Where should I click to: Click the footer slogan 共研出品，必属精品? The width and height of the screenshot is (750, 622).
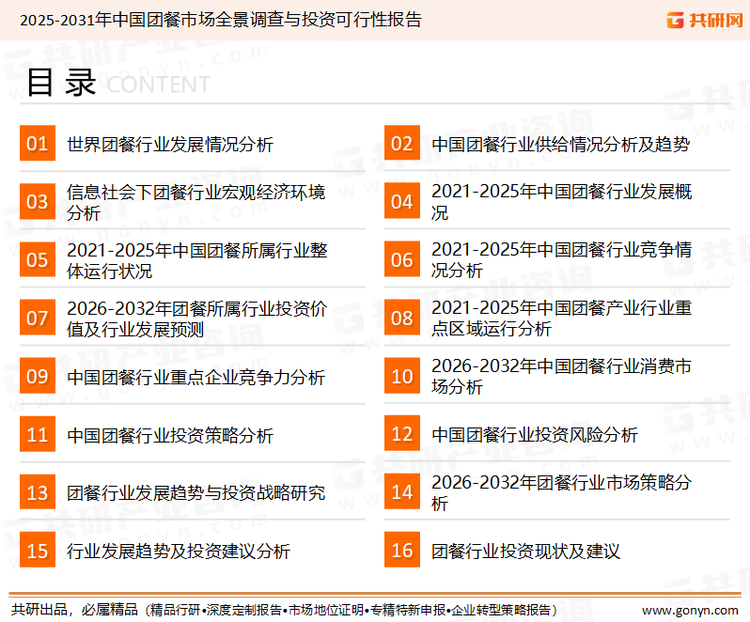tap(75, 610)
